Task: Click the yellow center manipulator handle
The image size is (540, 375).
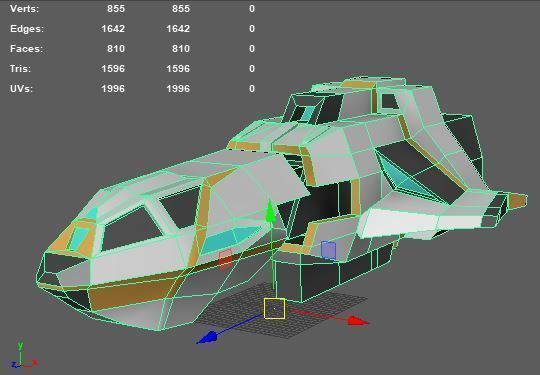Action: 274,309
